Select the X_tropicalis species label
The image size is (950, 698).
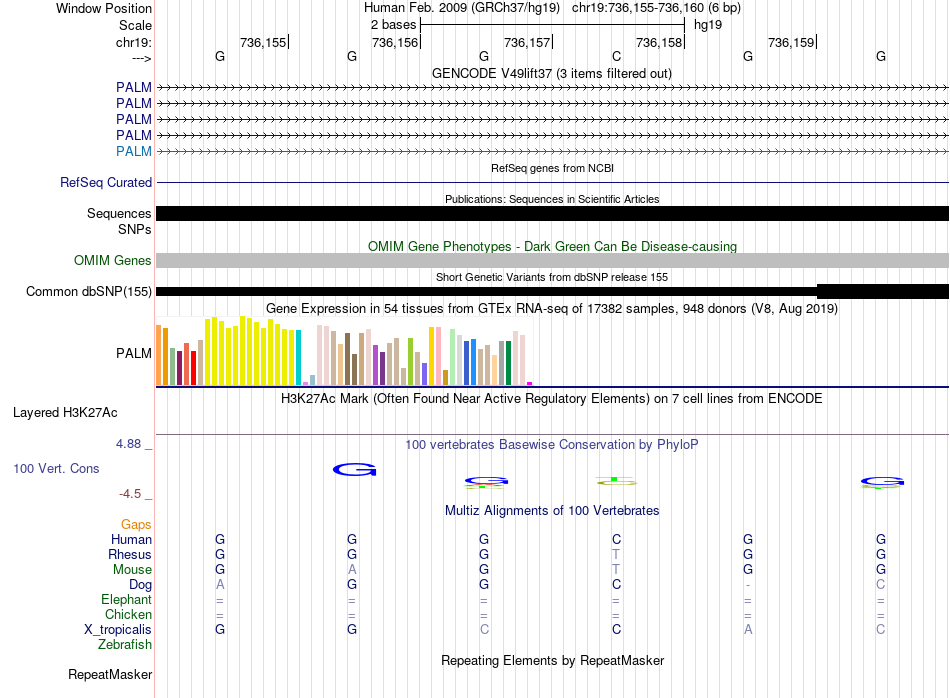point(118,630)
